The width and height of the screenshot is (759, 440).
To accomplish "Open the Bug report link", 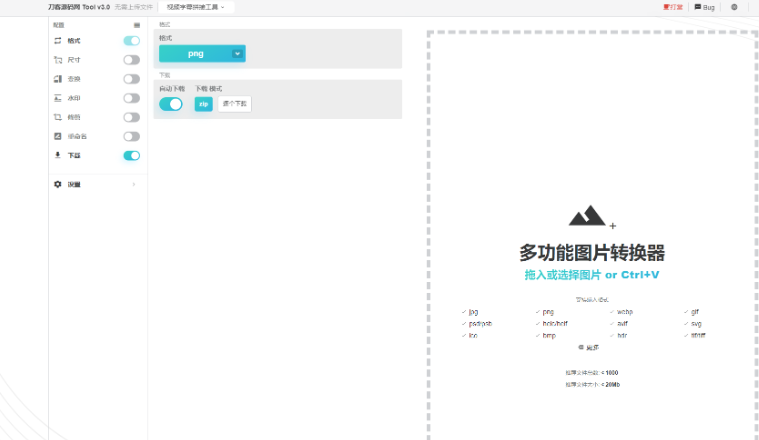I will 705,7.
